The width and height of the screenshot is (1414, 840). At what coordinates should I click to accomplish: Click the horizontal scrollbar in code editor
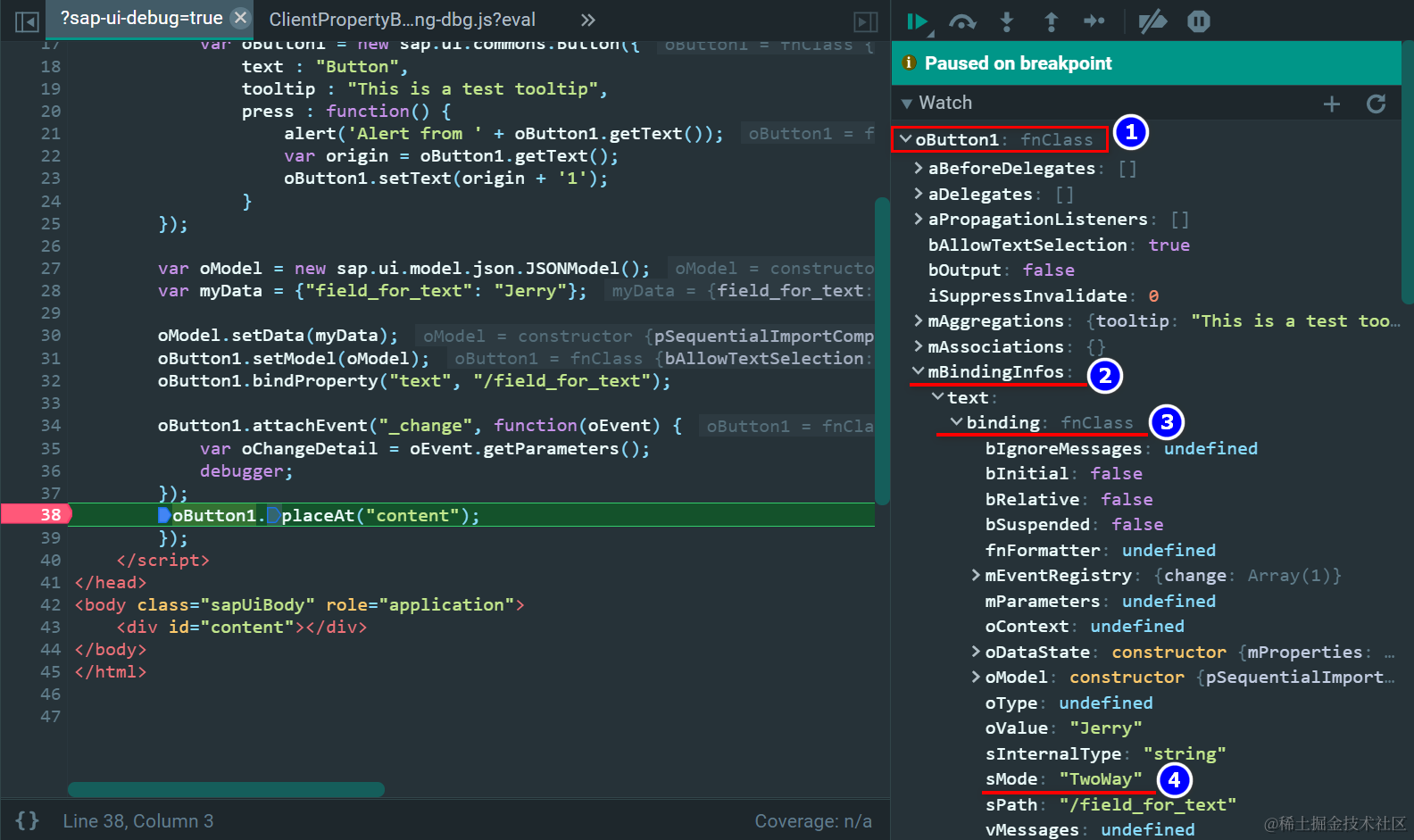tap(226, 789)
